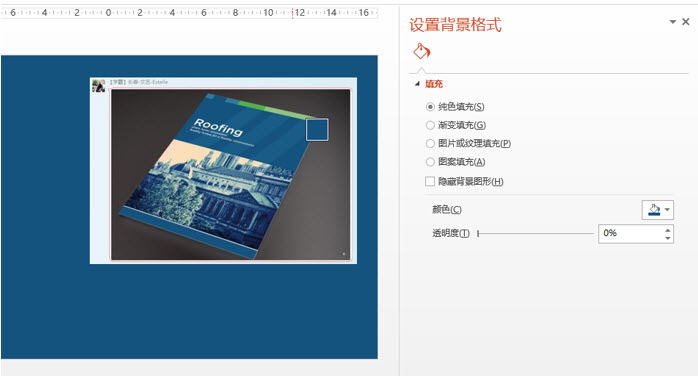Click the transparency slider track
The height and width of the screenshot is (376, 698).
(536, 233)
